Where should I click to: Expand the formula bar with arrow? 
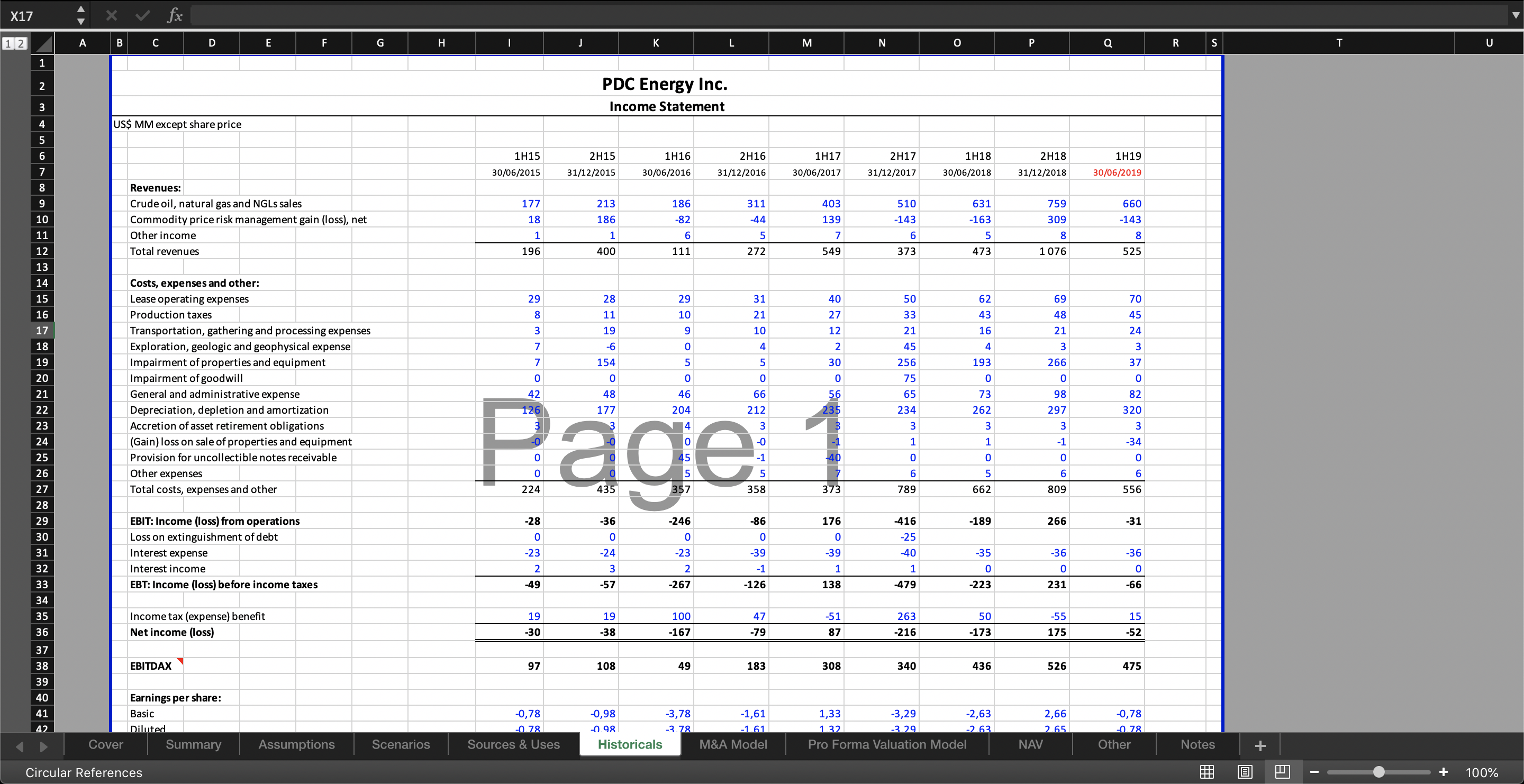[x=1515, y=15]
